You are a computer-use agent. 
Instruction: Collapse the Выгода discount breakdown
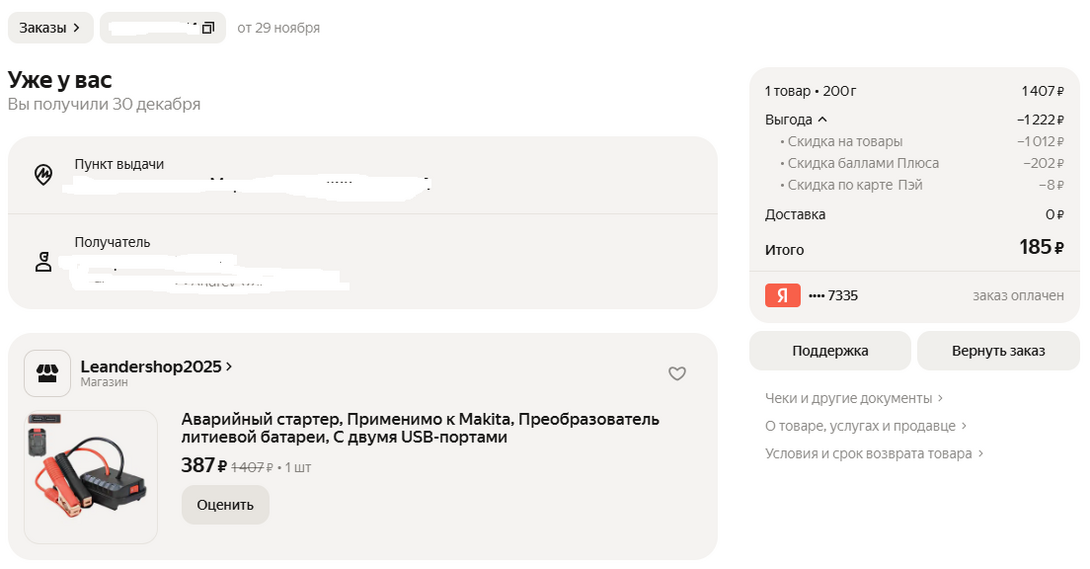(796, 119)
